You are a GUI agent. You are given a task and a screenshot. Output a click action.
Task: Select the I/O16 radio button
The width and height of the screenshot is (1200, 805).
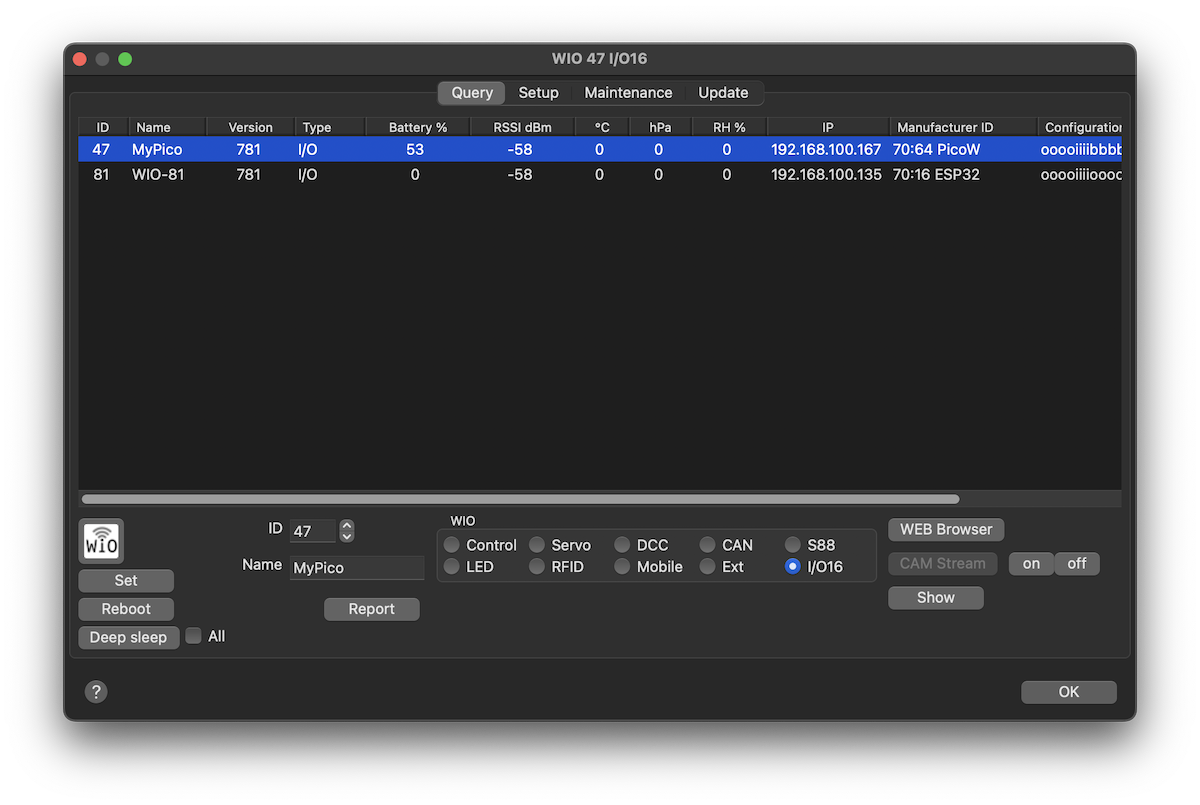pyautogui.click(x=793, y=567)
